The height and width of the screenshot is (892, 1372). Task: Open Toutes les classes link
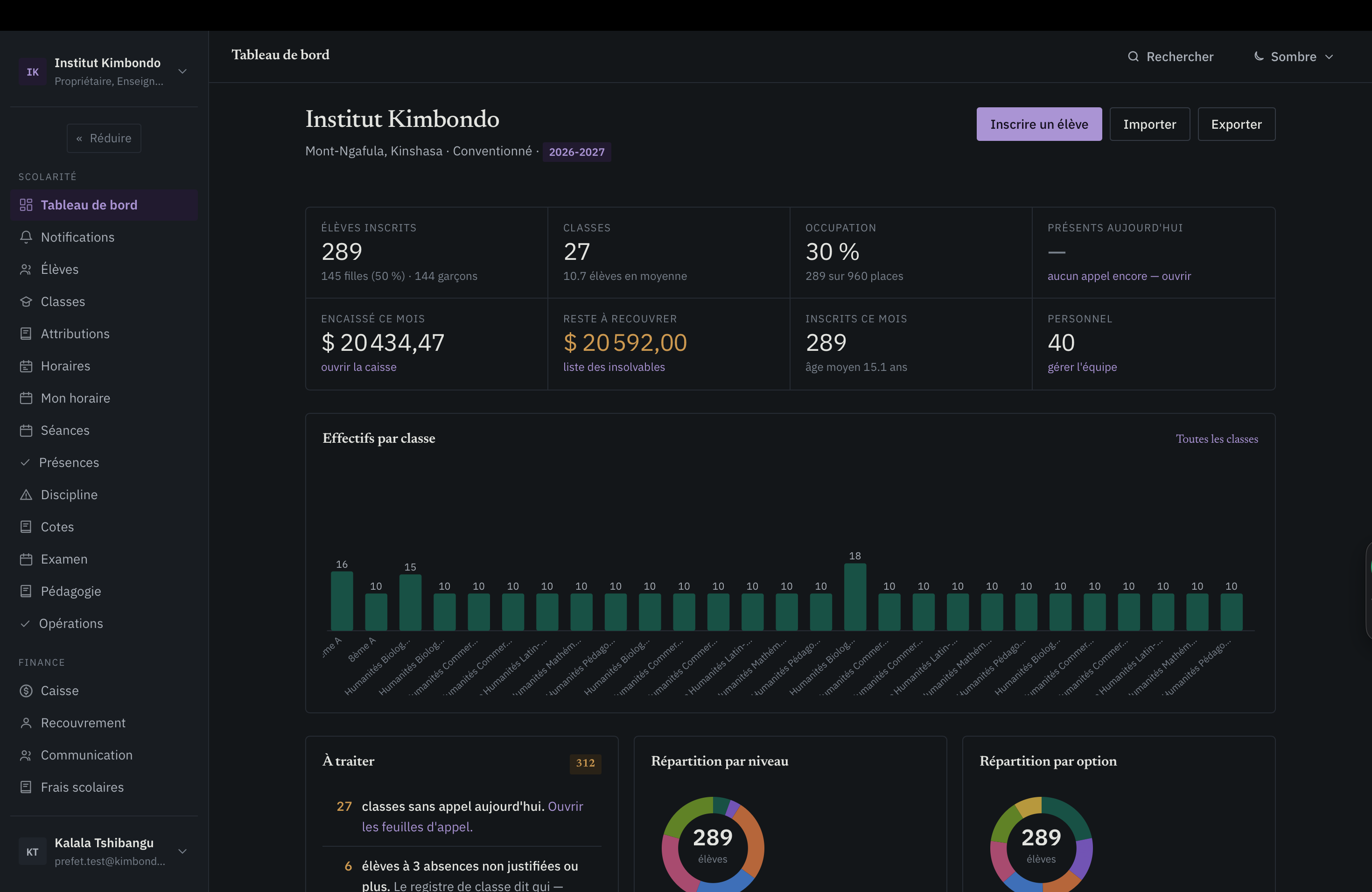pos(1217,439)
